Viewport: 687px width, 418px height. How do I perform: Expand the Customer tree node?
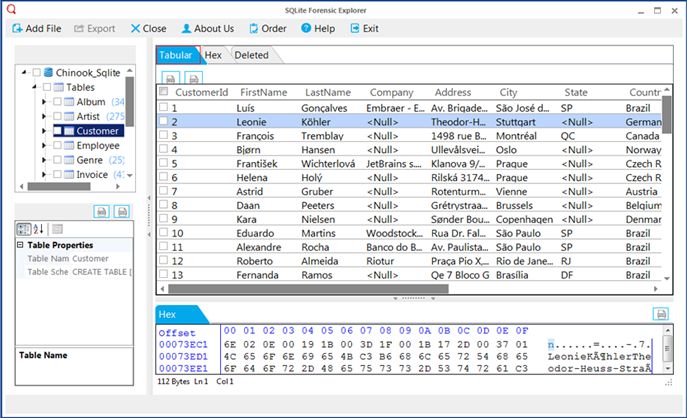[x=44, y=131]
